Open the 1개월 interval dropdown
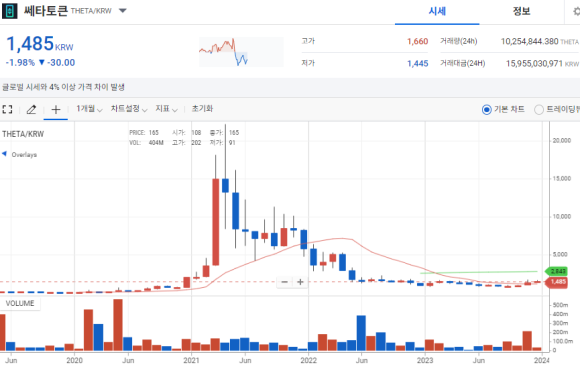Viewport: 580px width, 369px height. pos(89,109)
